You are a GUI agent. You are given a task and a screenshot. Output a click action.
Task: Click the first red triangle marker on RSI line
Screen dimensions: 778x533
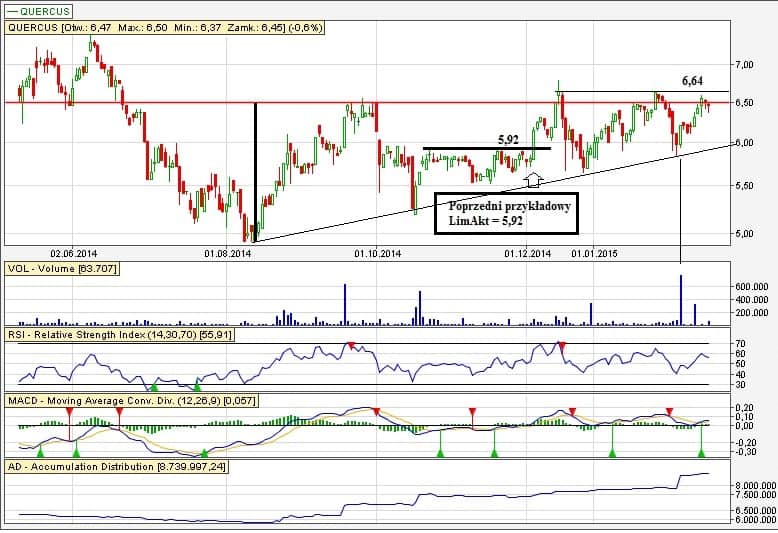click(x=350, y=346)
